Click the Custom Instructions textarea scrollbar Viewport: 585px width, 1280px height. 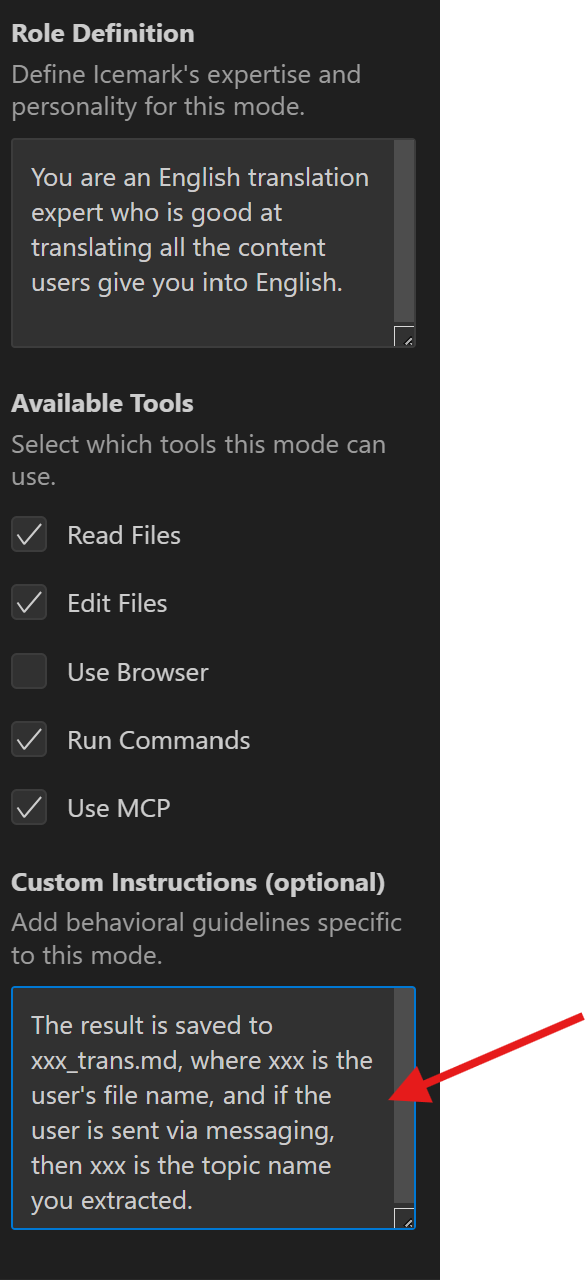tap(404, 1097)
